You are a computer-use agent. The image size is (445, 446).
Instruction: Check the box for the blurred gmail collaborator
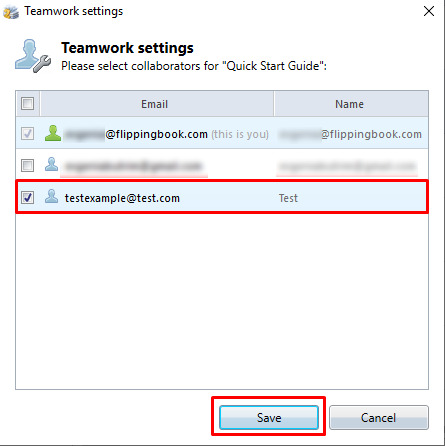click(x=27, y=165)
